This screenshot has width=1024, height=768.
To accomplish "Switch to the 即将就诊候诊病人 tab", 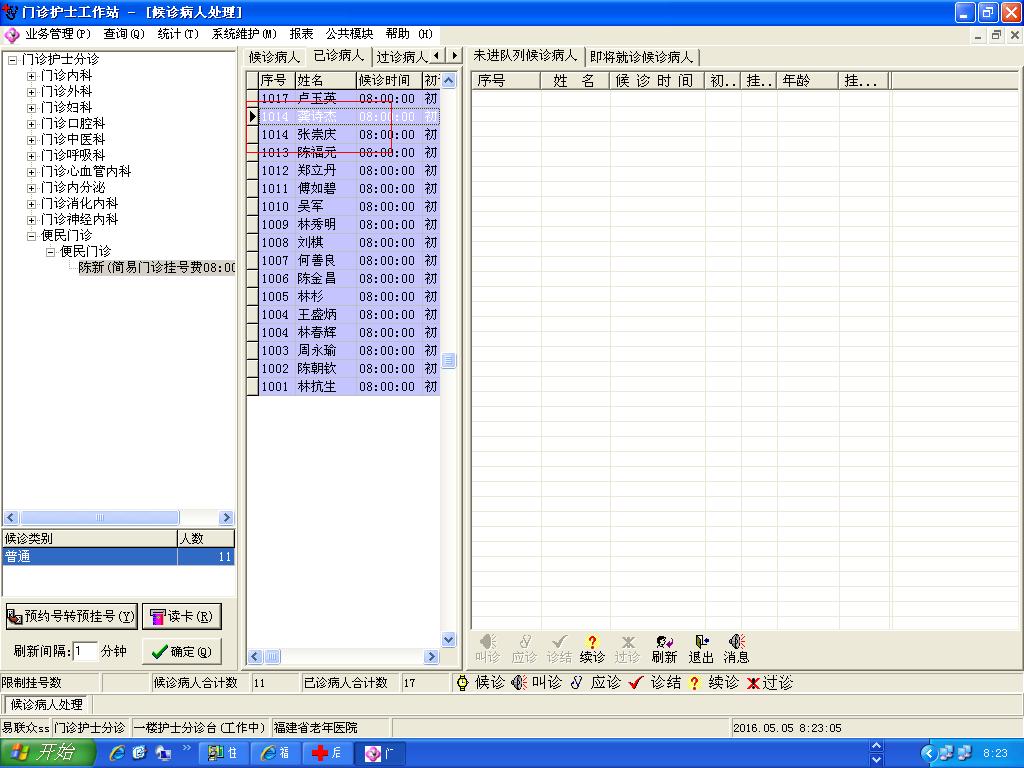I will point(641,57).
